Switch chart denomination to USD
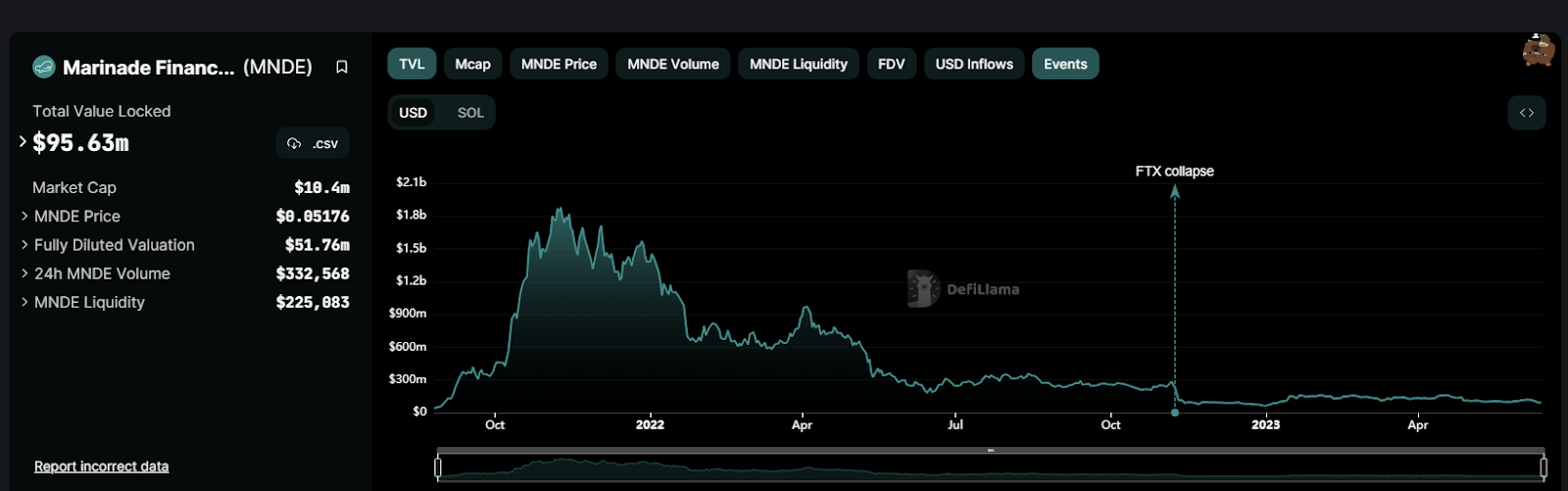The height and width of the screenshot is (491, 1568). (x=414, y=113)
